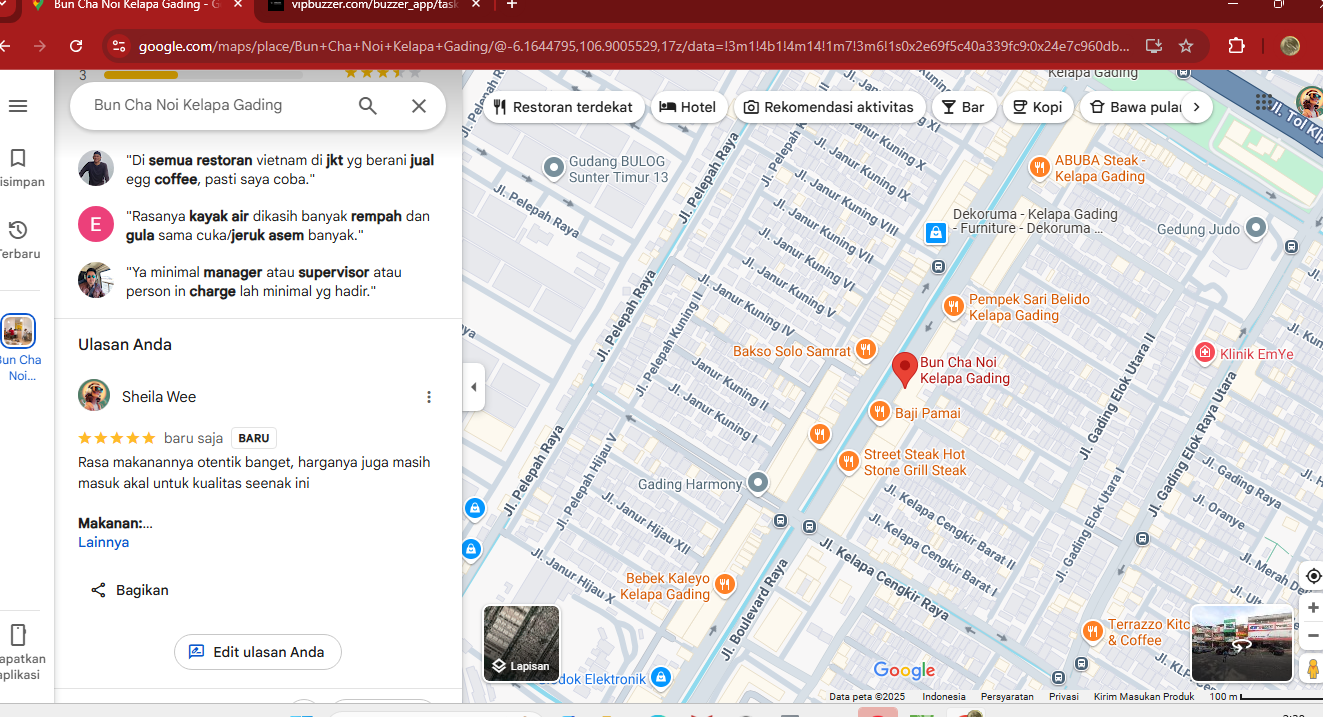This screenshot has width=1323, height=717.
Task: Switch to the Bun Cha Noi Kelapa Gading tab
Action: (137, 5)
